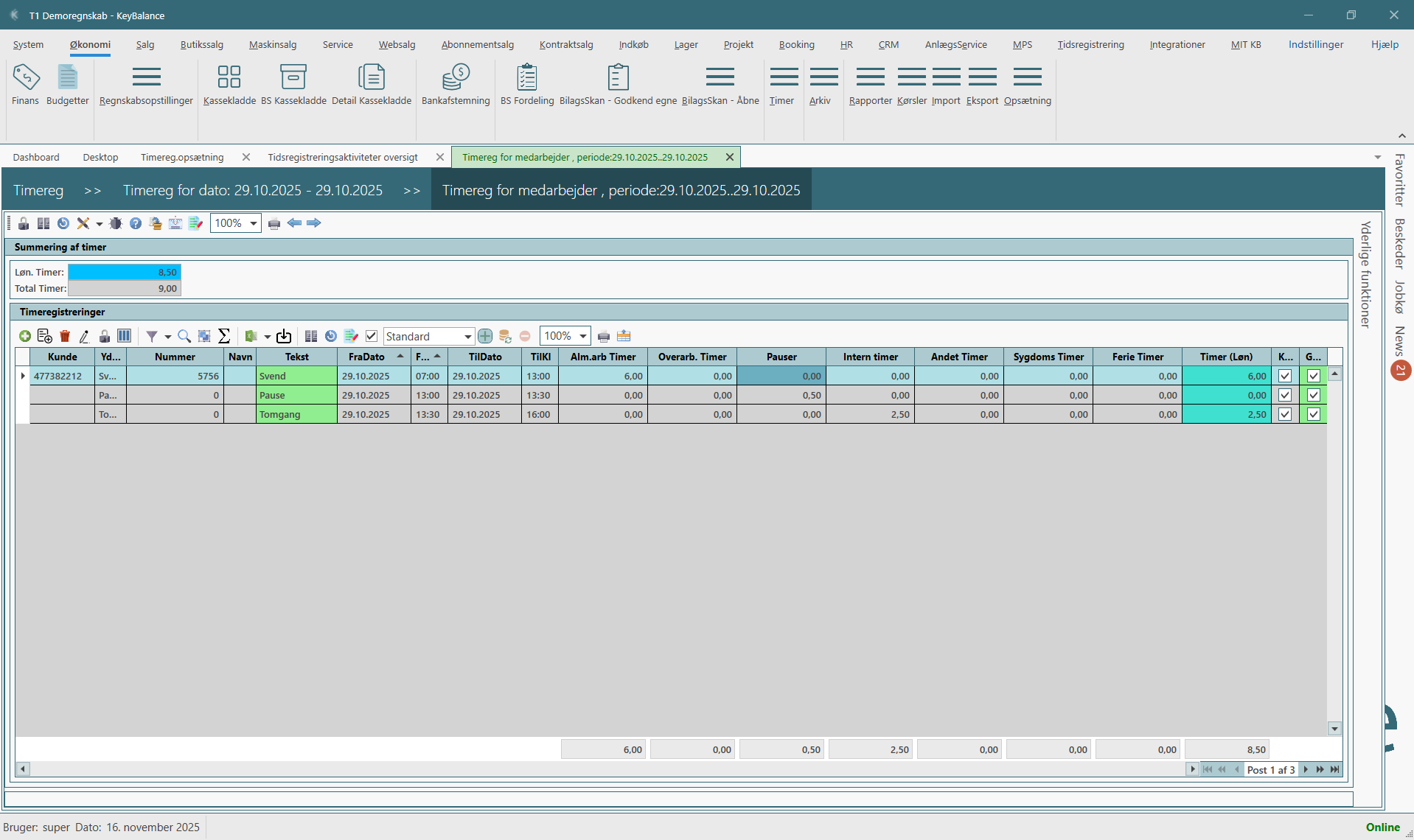Click the red trash delete icon

(65, 336)
